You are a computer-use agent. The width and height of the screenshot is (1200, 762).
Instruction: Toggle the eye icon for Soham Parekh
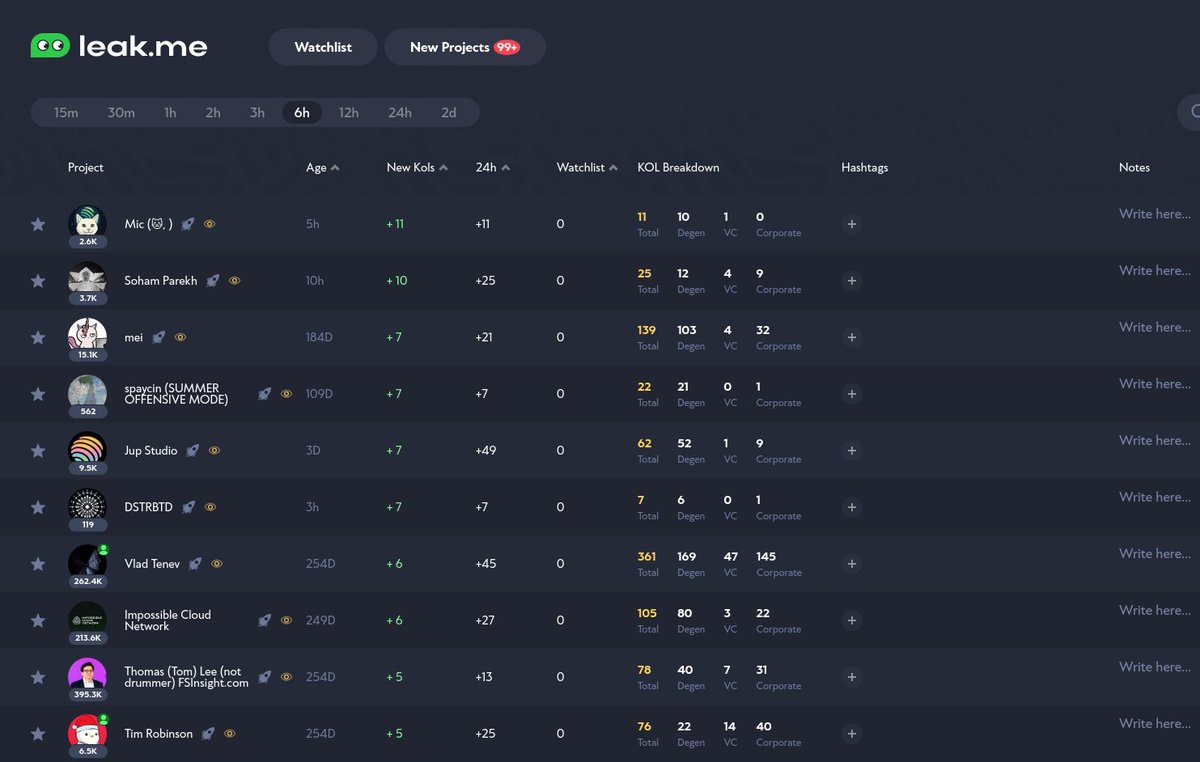pyautogui.click(x=235, y=281)
